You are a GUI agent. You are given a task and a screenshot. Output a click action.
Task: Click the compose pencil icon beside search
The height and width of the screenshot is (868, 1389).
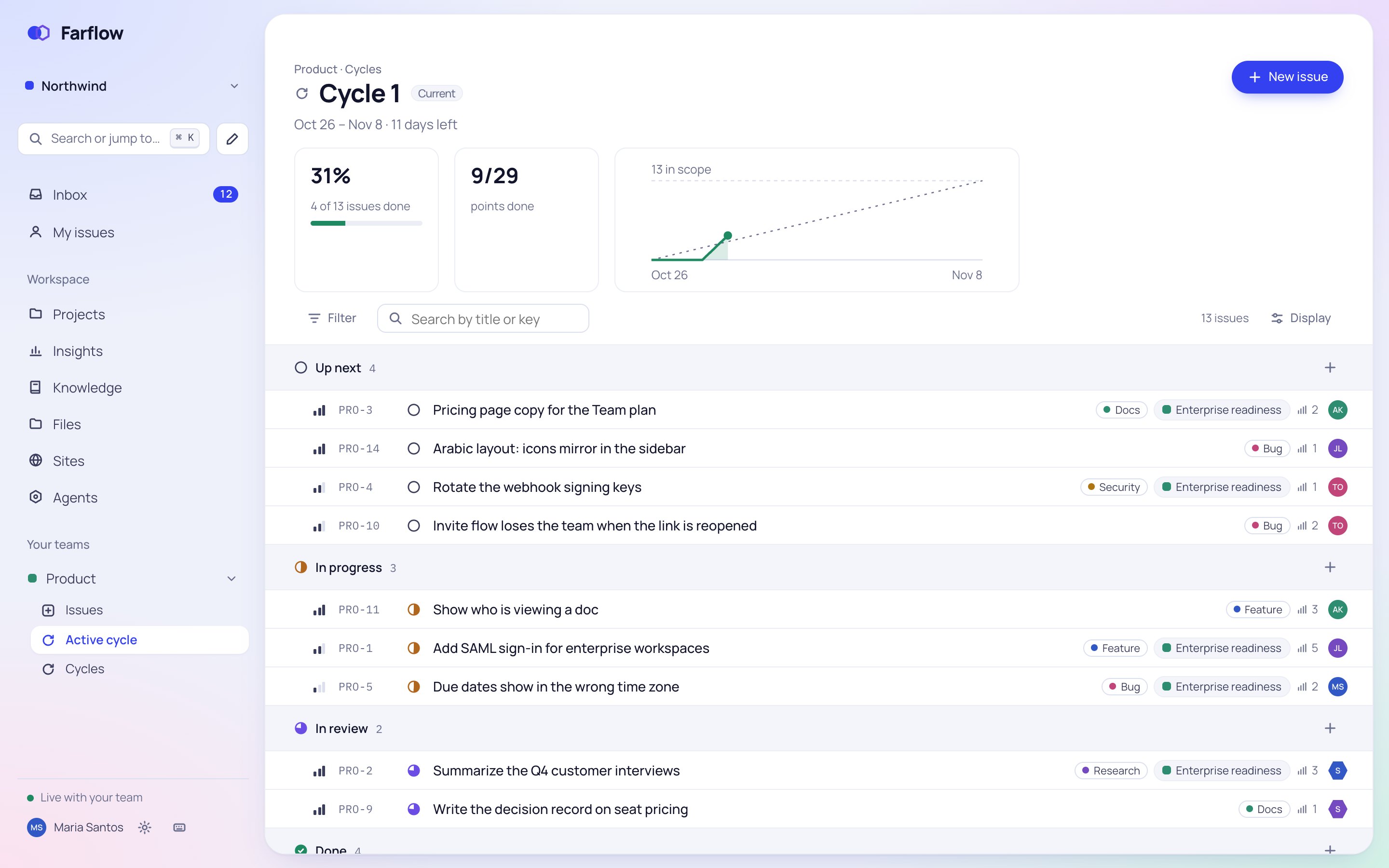(232, 139)
